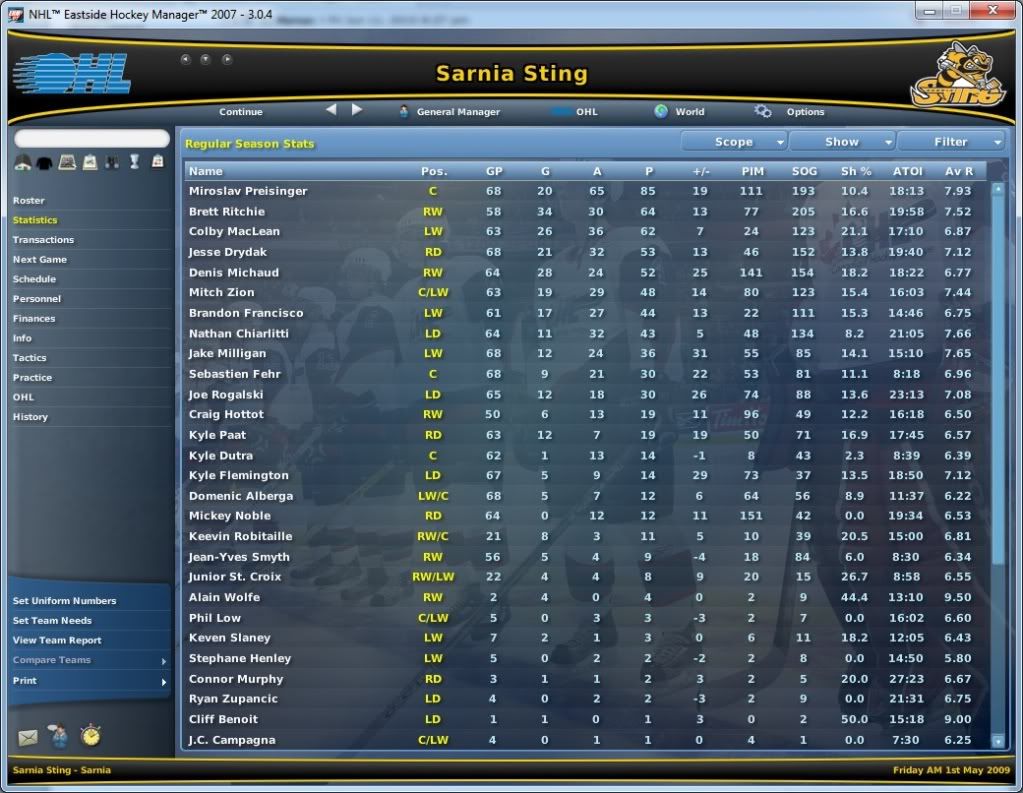This screenshot has height=793, width=1023.
Task: Select Transactions in the sidebar
Action: point(43,240)
